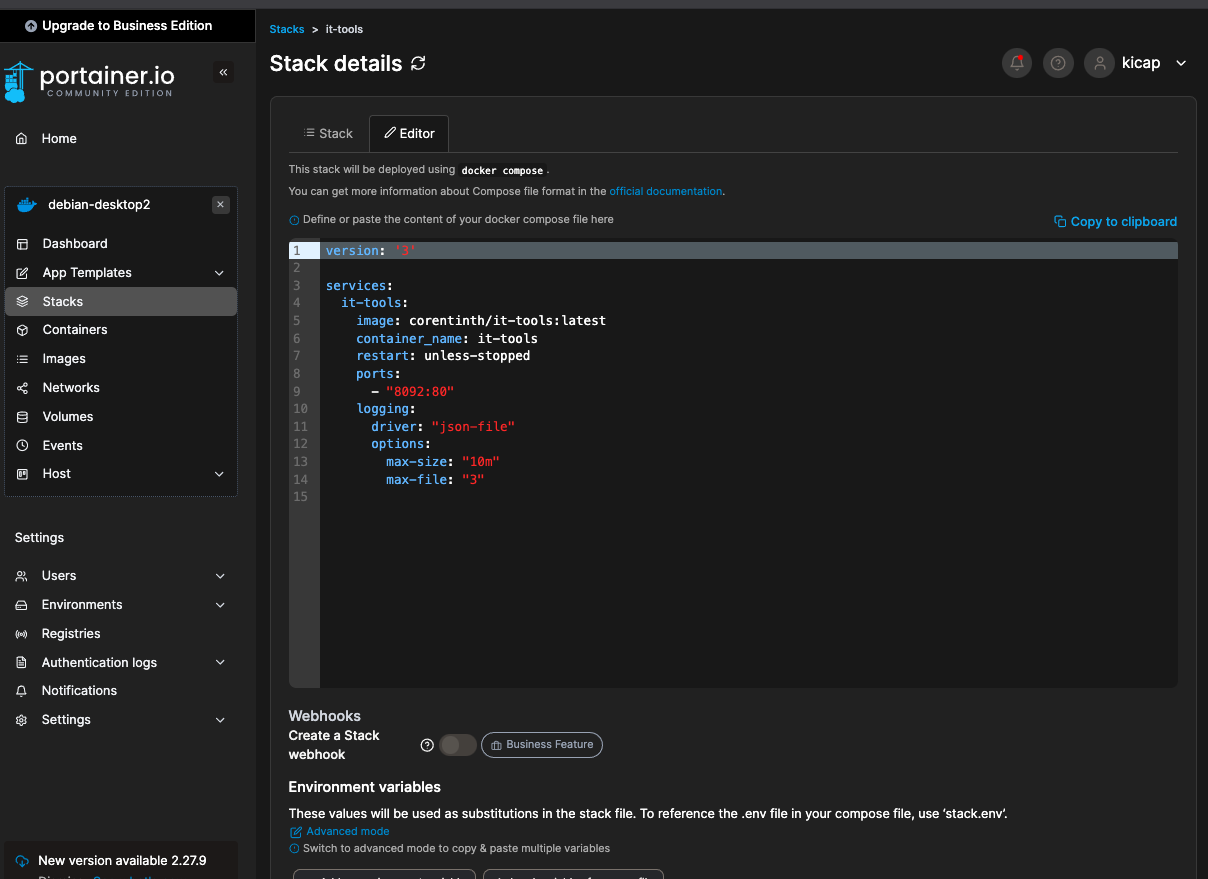The width and height of the screenshot is (1208, 879).
Task: Collapse the sidebar with the double-chevron icon
Action: coord(223,72)
